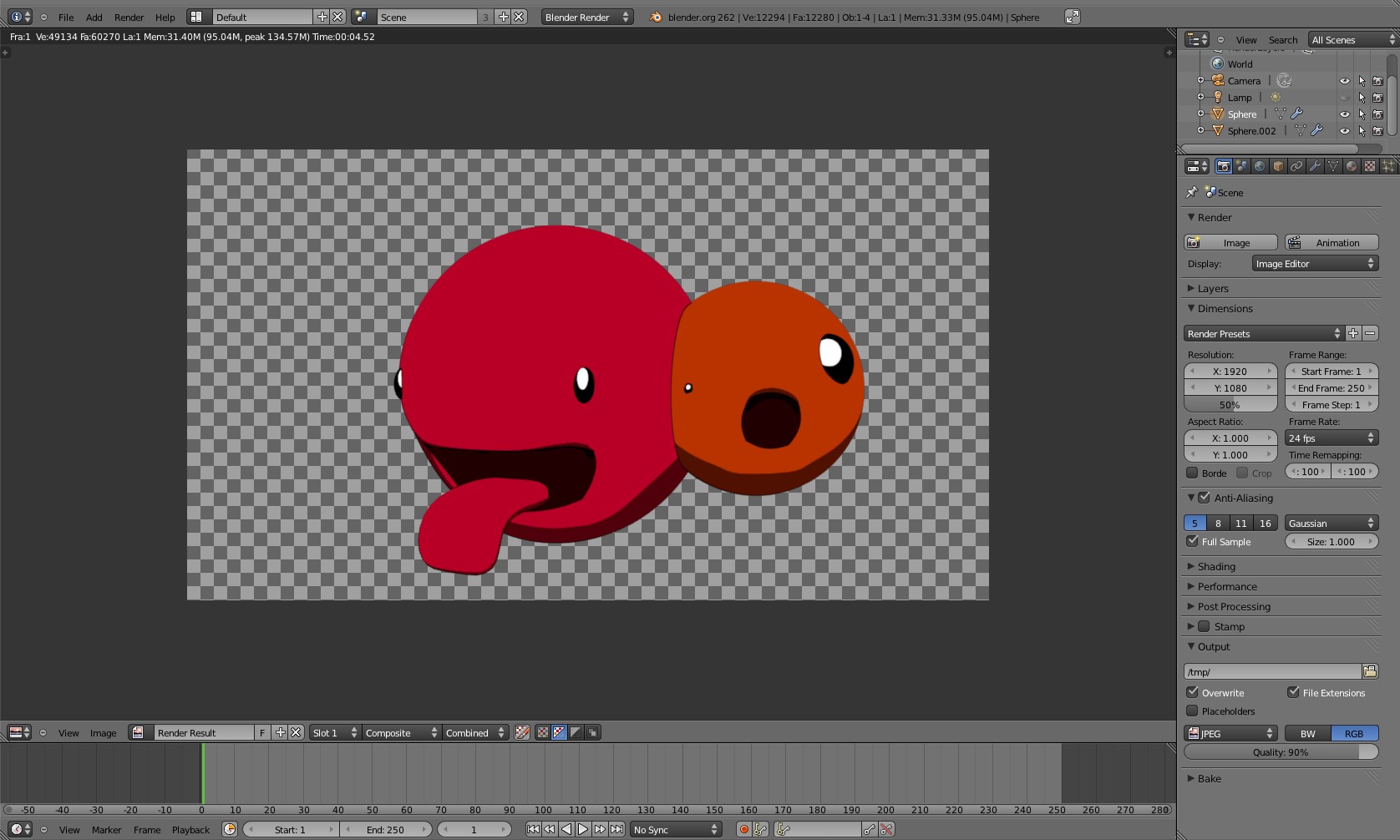Enable the Border checkbox

pos(1193,473)
